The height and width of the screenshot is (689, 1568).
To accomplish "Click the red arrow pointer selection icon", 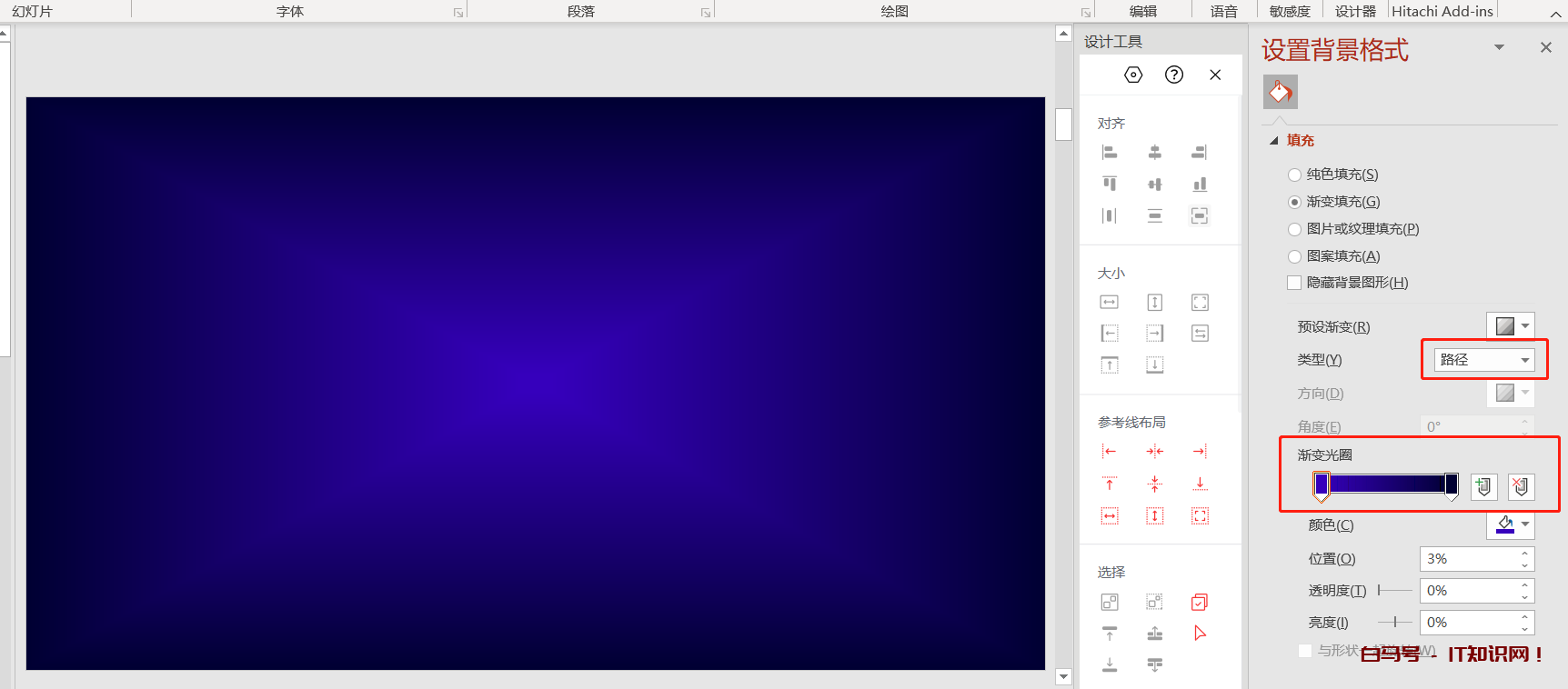I will tap(1200, 634).
